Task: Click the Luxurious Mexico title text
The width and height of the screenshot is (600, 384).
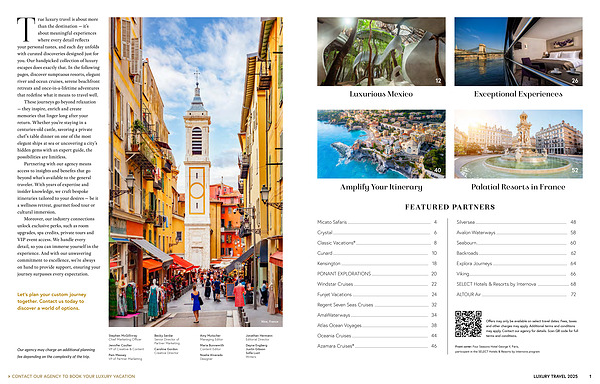Action: (x=381, y=94)
